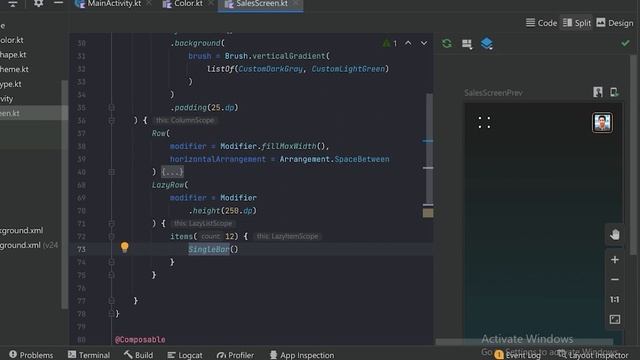640x360 pixels.
Task: Collapse the fold at line 71
Action: [x=111, y=224]
